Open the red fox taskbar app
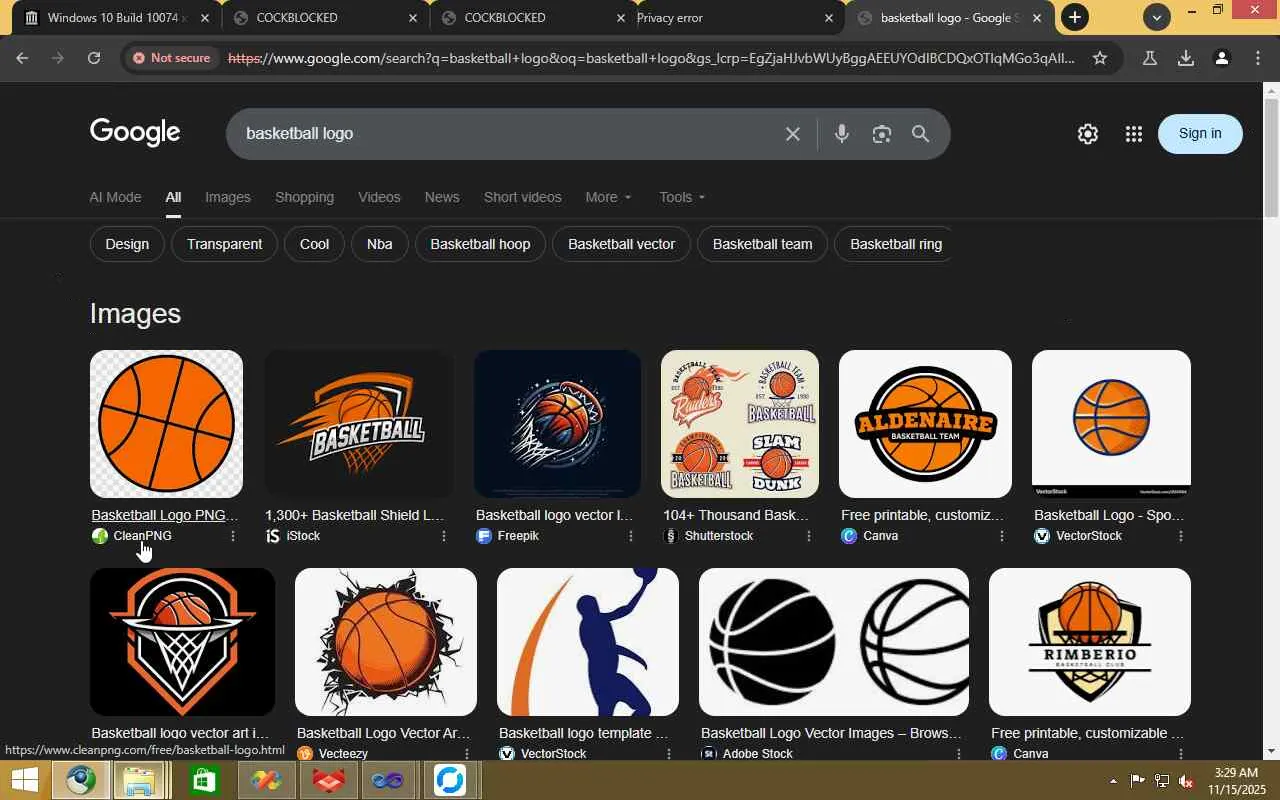The image size is (1280, 800). 328,780
